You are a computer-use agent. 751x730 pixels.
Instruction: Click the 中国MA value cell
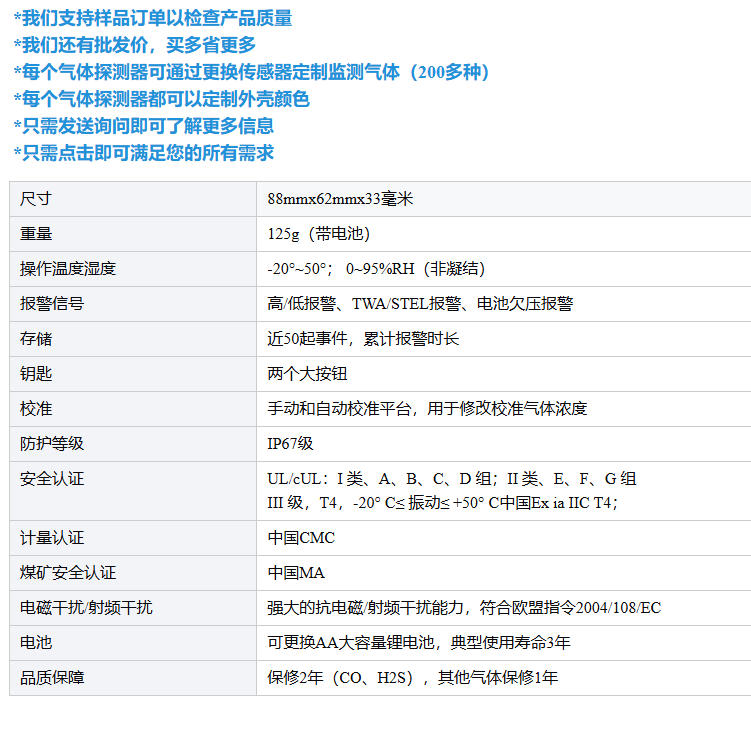[x=296, y=573]
